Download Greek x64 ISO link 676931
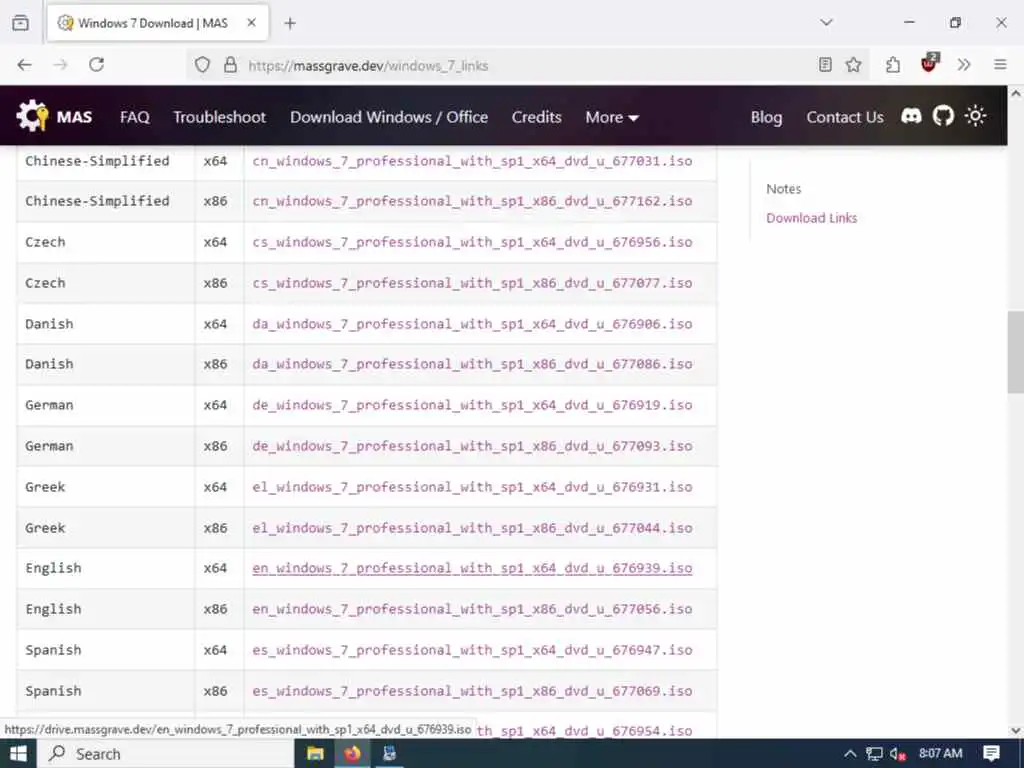The image size is (1024, 768). [x=472, y=487]
